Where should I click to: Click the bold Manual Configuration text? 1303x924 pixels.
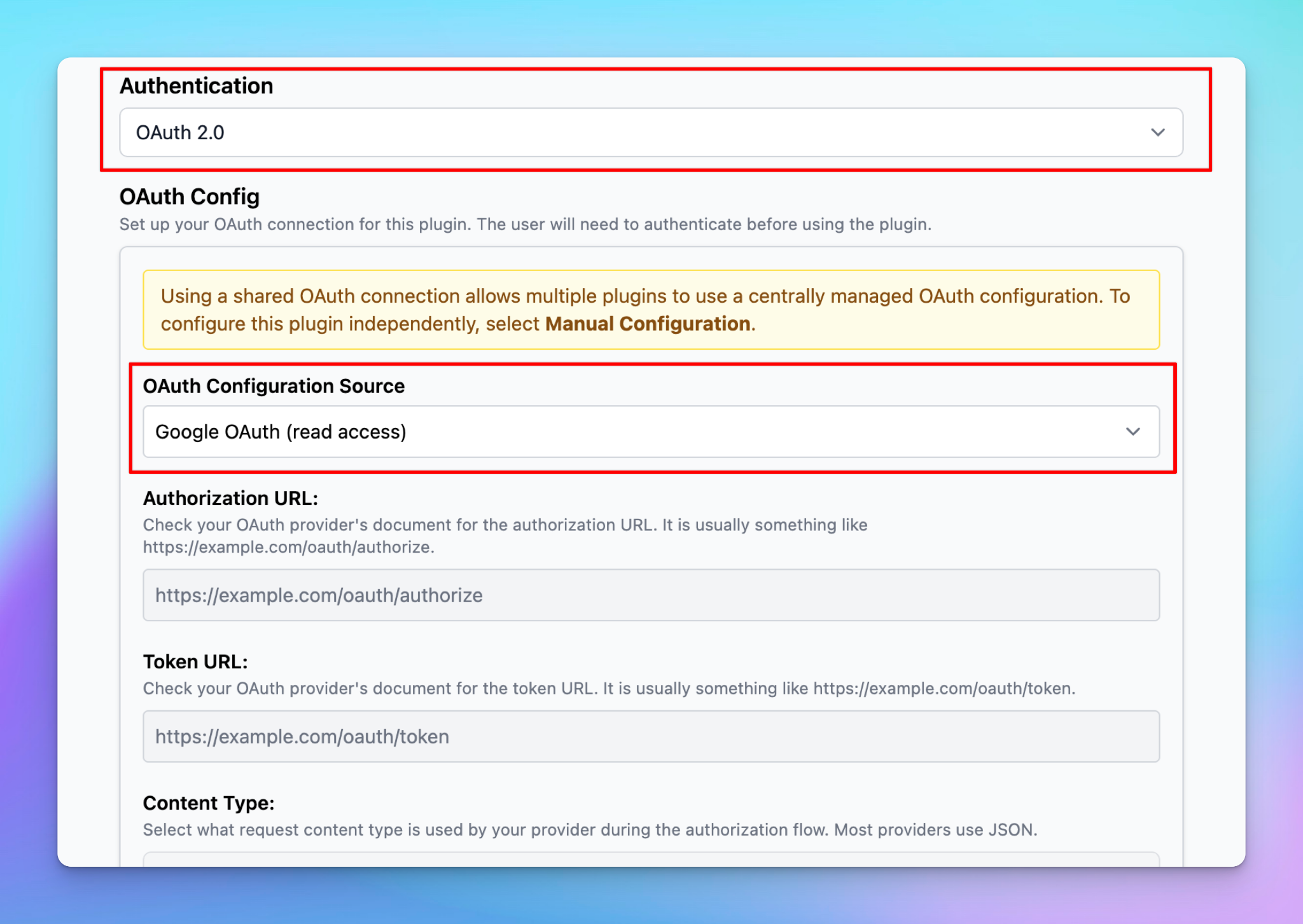tap(647, 324)
